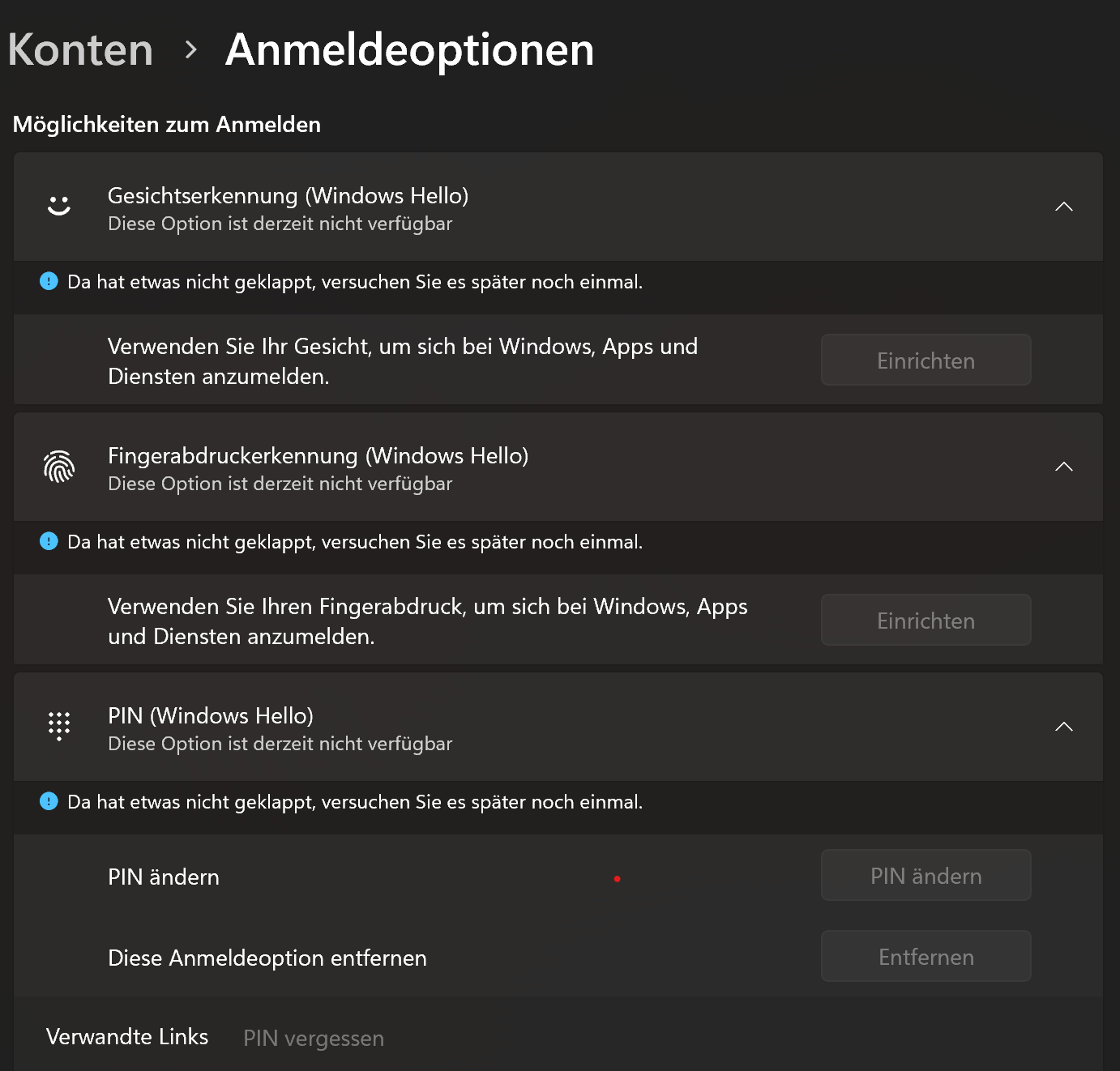The width and height of the screenshot is (1120, 1071).
Task: Select Fingerabdruckerkennung (Windows Hello) title text
Action: (x=318, y=456)
